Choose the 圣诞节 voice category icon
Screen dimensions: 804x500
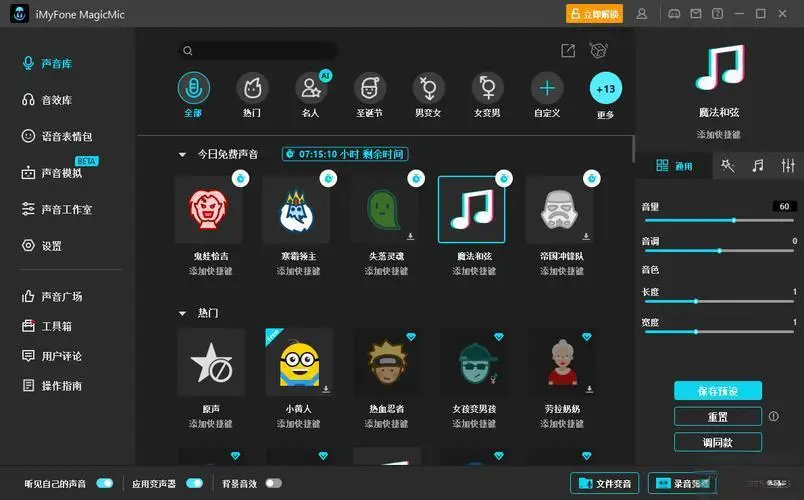click(x=370, y=88)
